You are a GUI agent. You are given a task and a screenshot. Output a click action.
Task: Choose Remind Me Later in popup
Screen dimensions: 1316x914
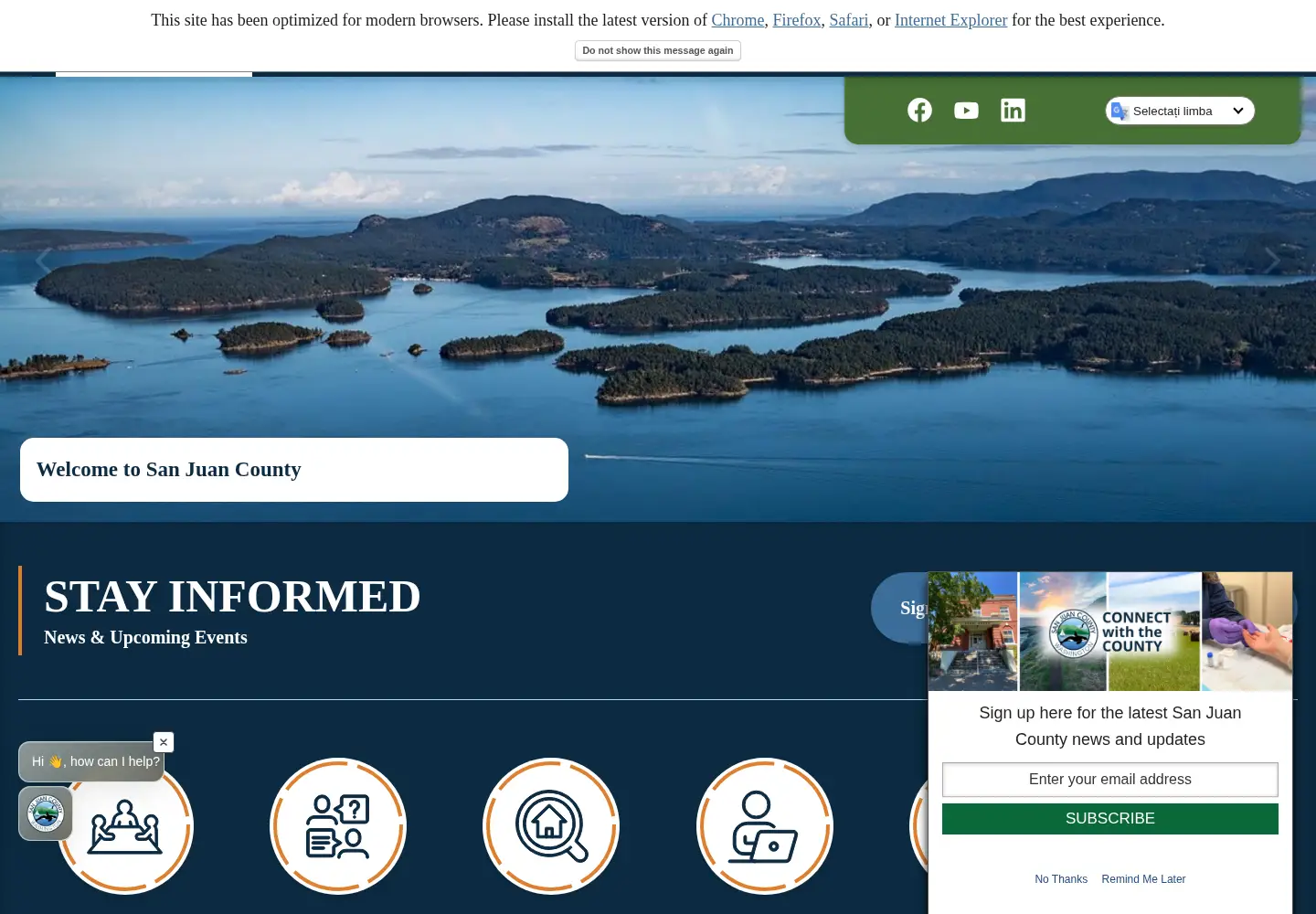coord(1143,879)
